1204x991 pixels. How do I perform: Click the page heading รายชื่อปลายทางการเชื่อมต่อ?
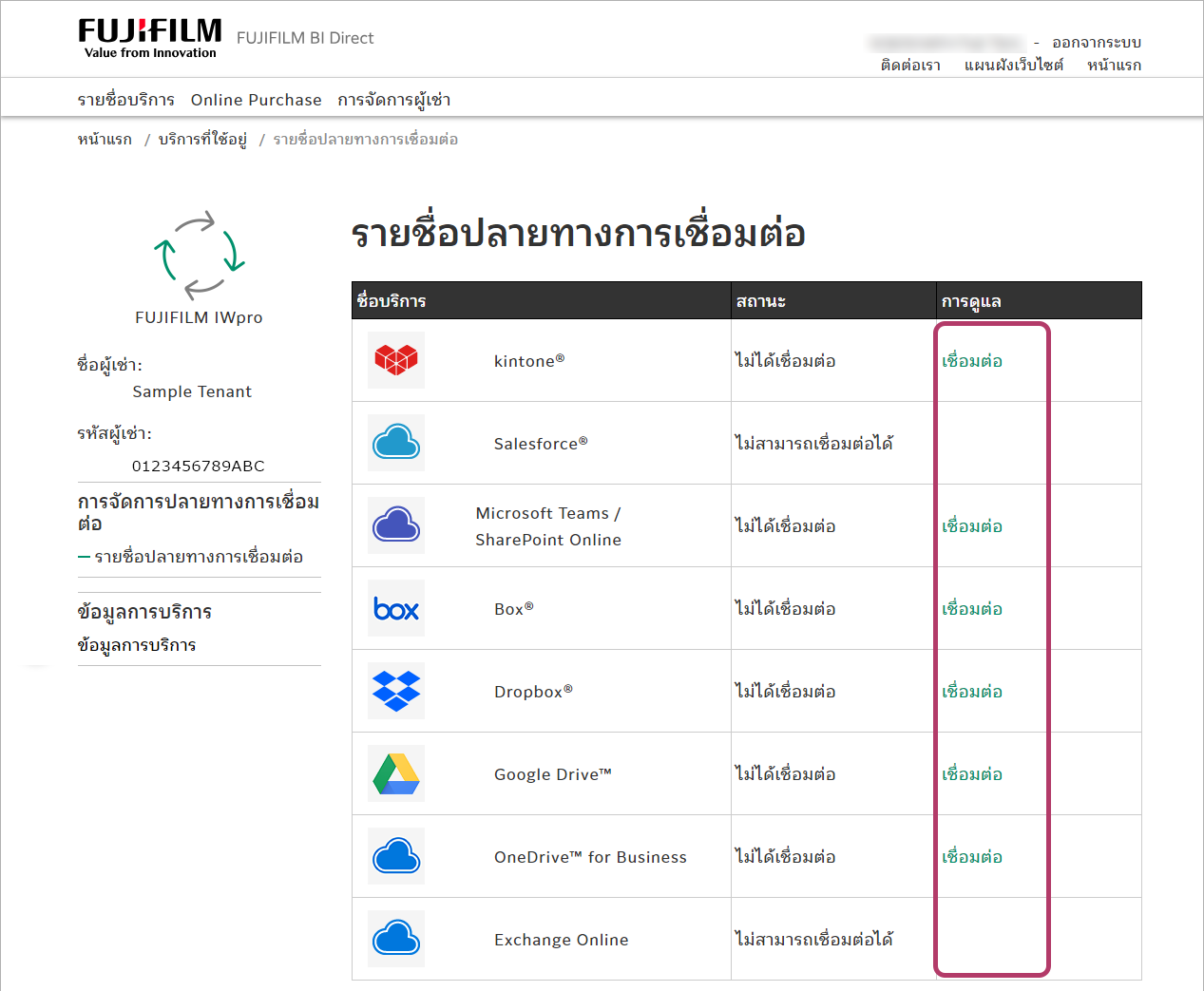[579, 233]
